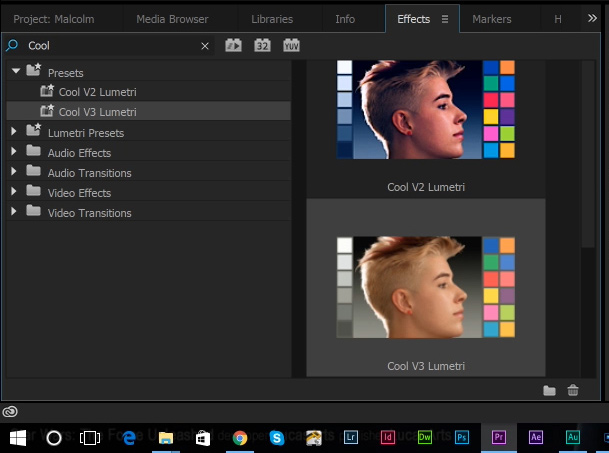Click the Lumetri Presets folder icon
609x453 pixels.
33,130
